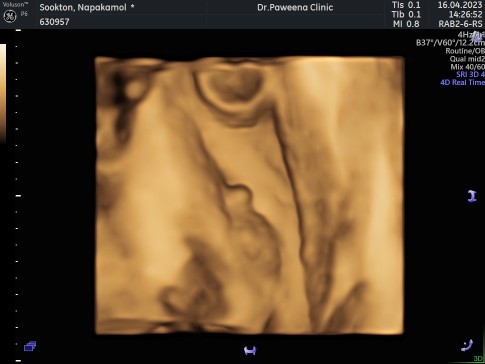Select the RAB2-6-RS probe label
The width and height of the screenshot is (485, 364).
click(x=460, y=24)
